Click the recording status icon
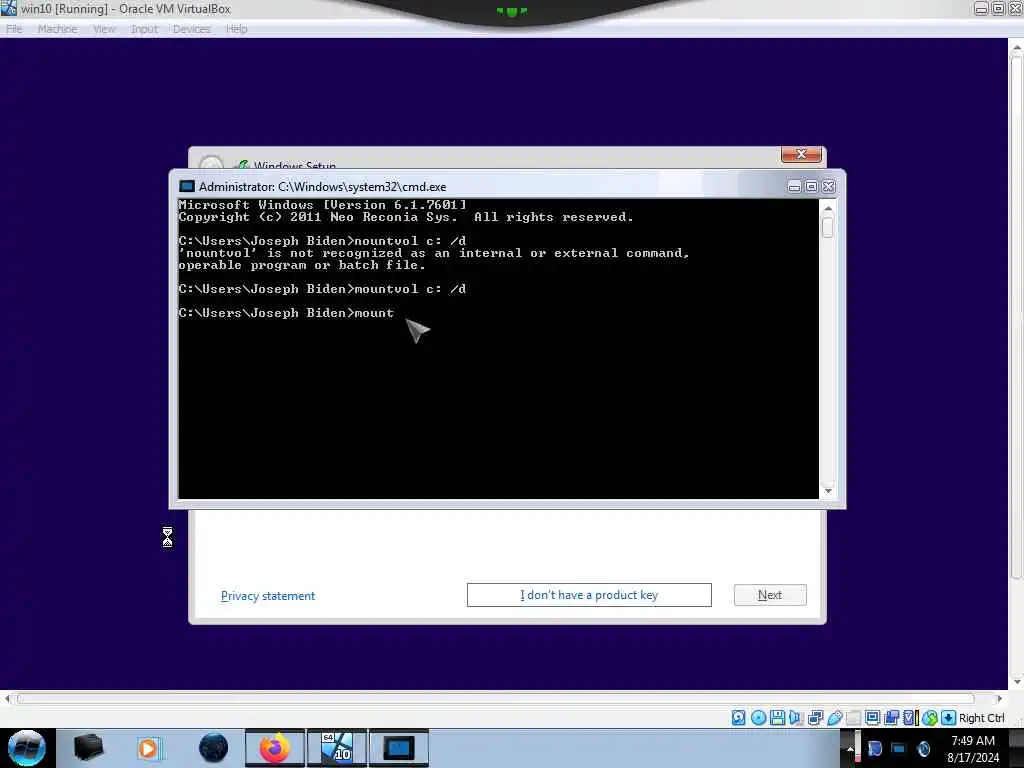Viewport: 1024px width, 768px height. pyautogui.click(x=891, y=718)
